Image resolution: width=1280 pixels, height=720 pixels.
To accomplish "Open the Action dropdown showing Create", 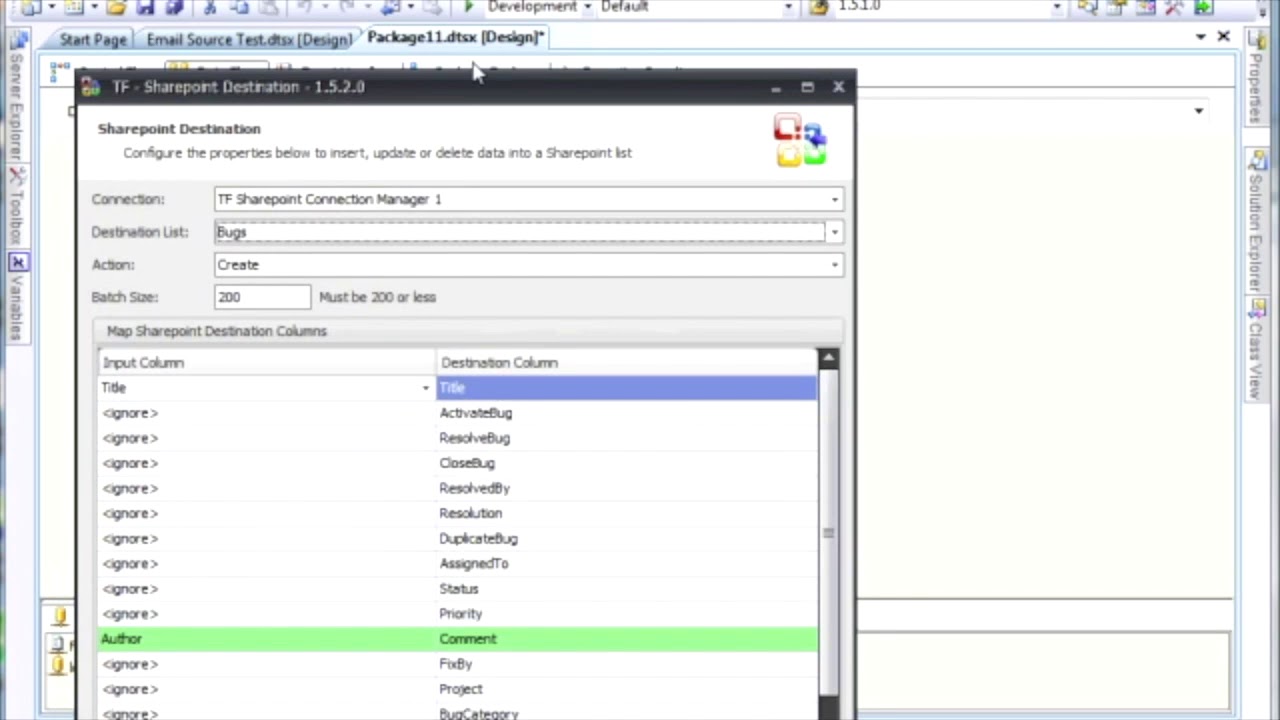I will (835, 265).
